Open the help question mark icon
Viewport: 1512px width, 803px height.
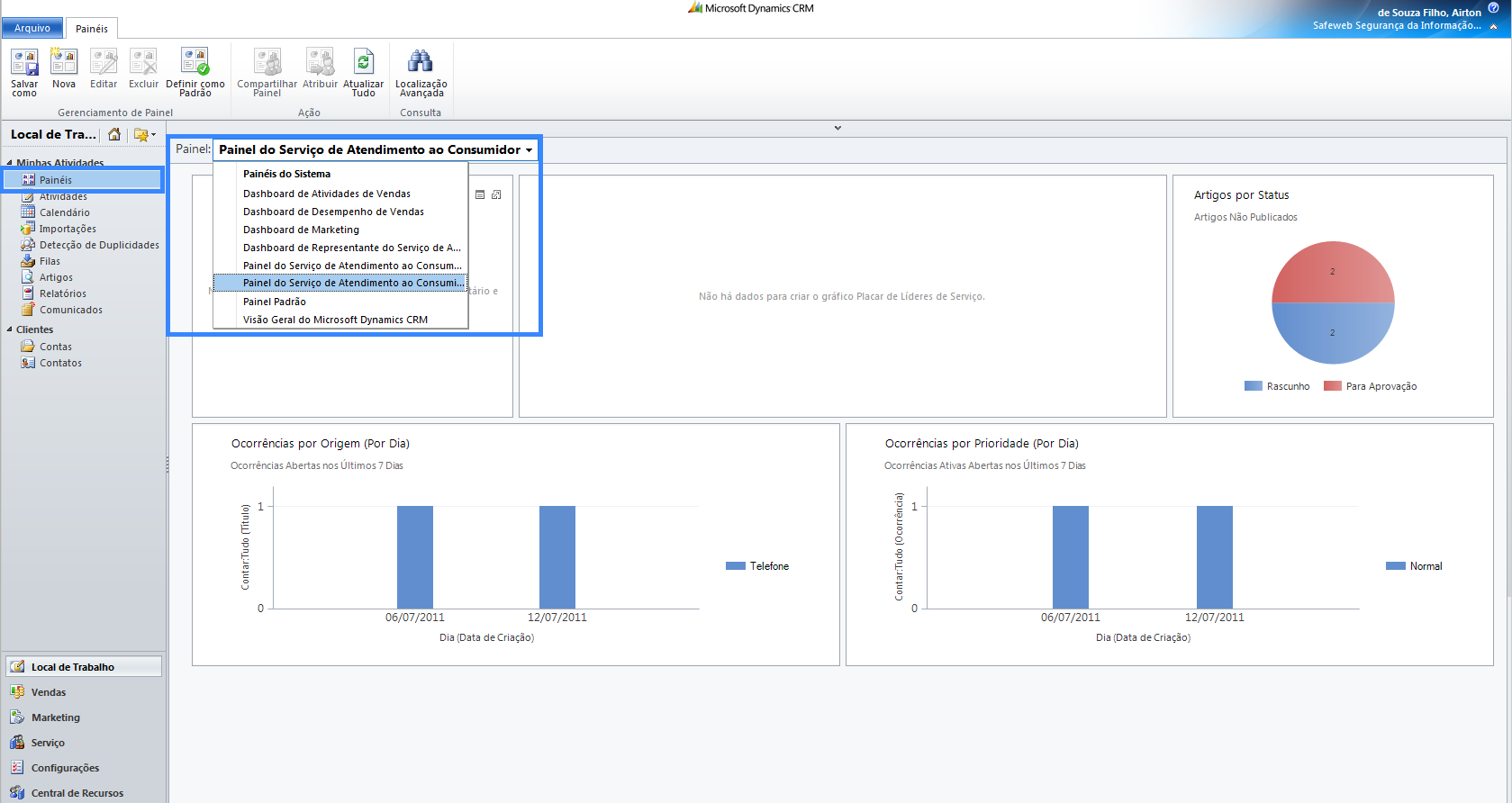tap(1493, 7)
